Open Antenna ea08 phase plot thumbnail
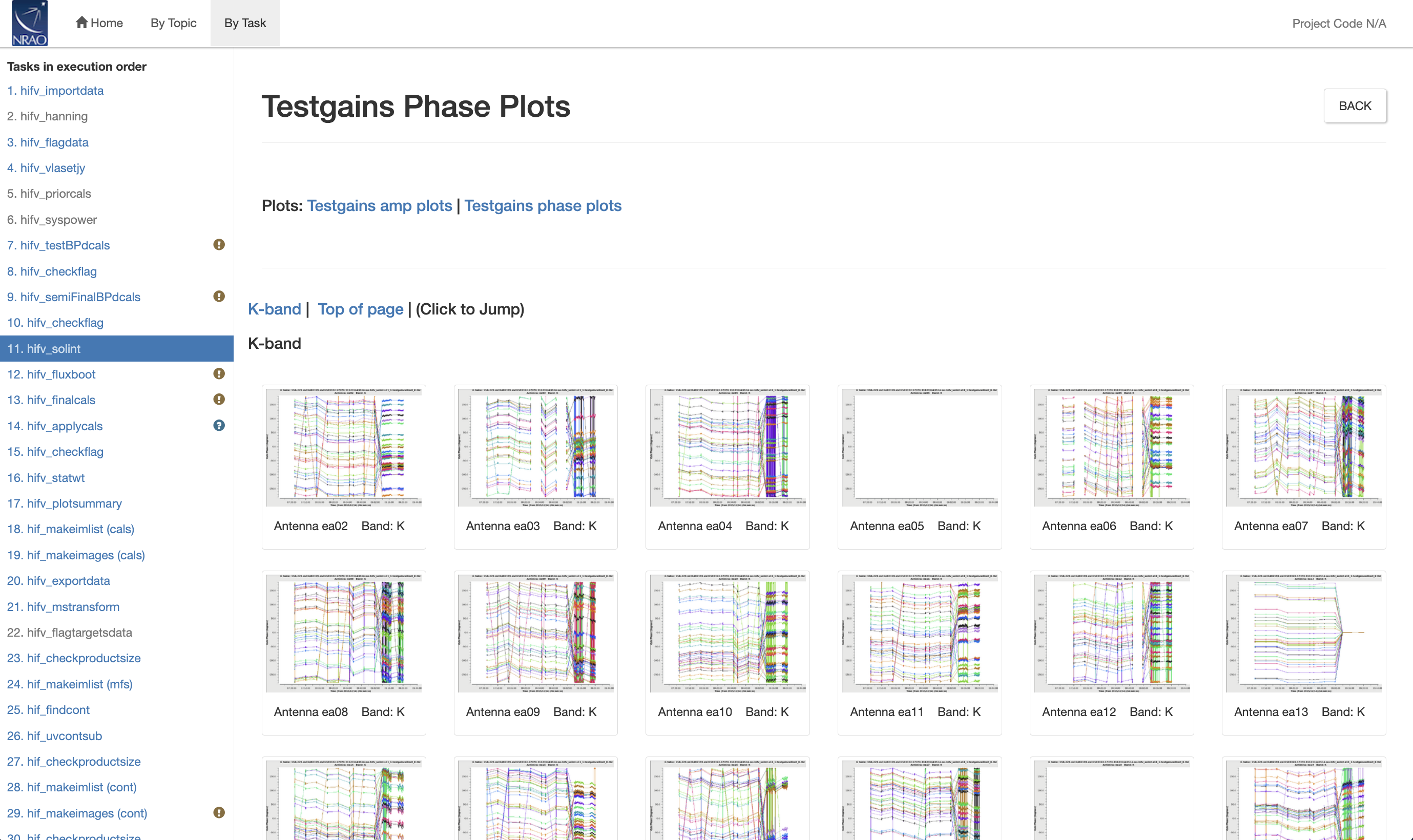The image size is (1413, 840). [344, 633]
